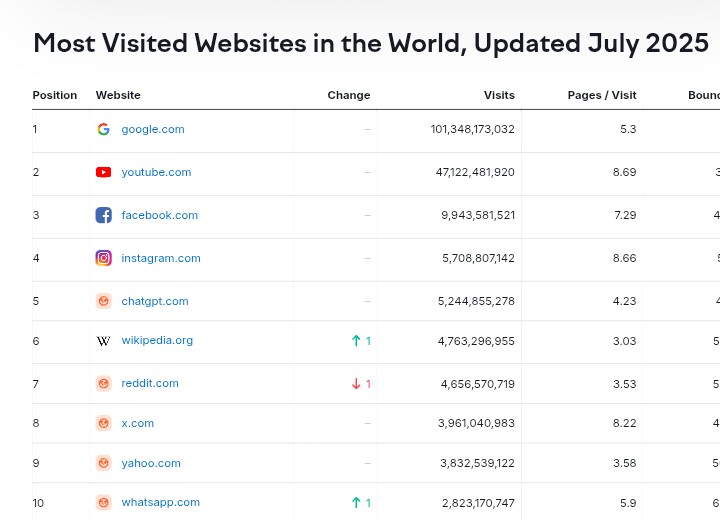The height and width of the screenshot is (520, 720).
Task: Click the Wikipedia W icon
Action: coord(103,341)
